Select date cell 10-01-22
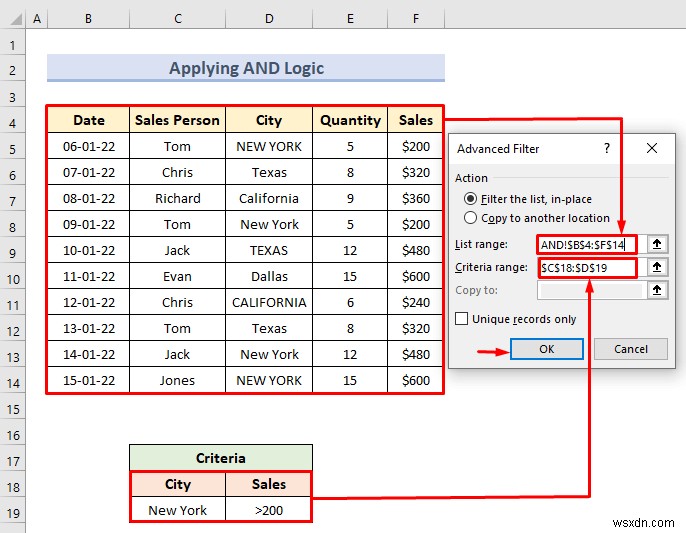Viewport: 686px width, 533px height. pos(89,250)
